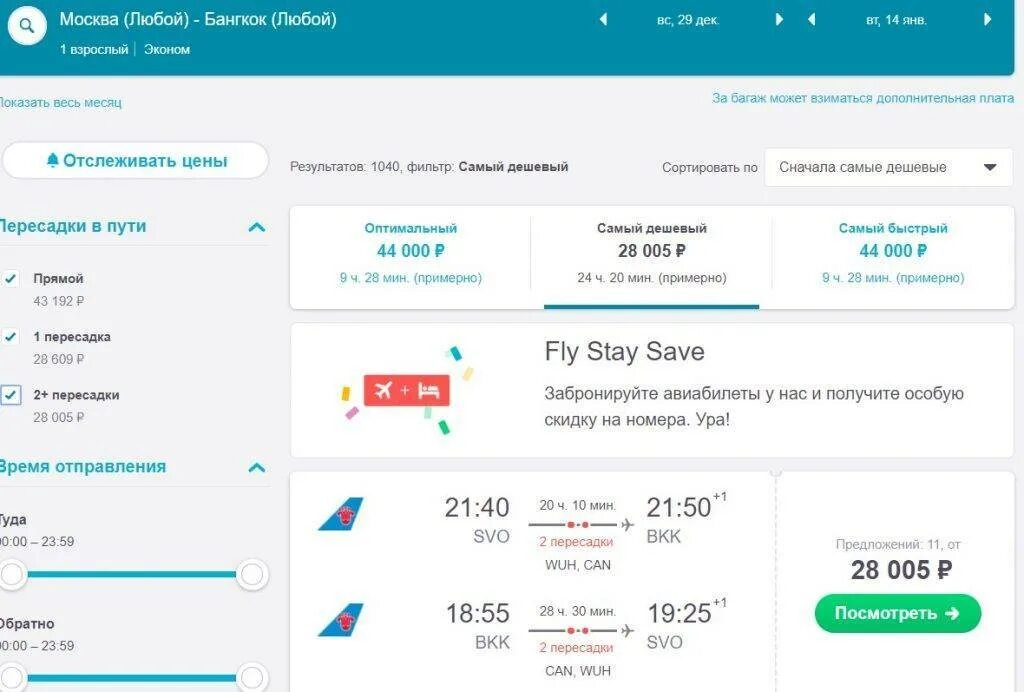This screenshot has width=1024, height=692.
Task: Go to previous departure date arrow
Action: [603, 19]
